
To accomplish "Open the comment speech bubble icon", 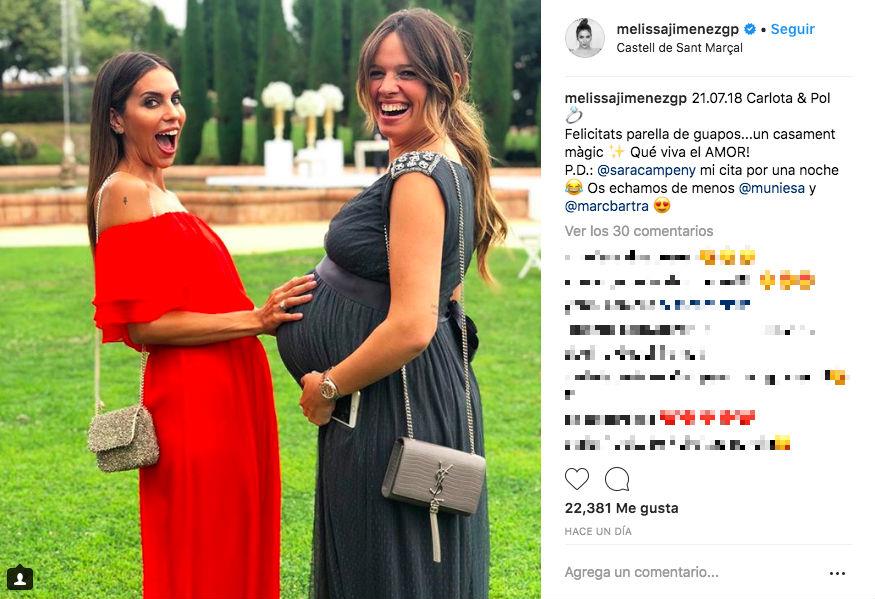I will (x=617, y=479).
